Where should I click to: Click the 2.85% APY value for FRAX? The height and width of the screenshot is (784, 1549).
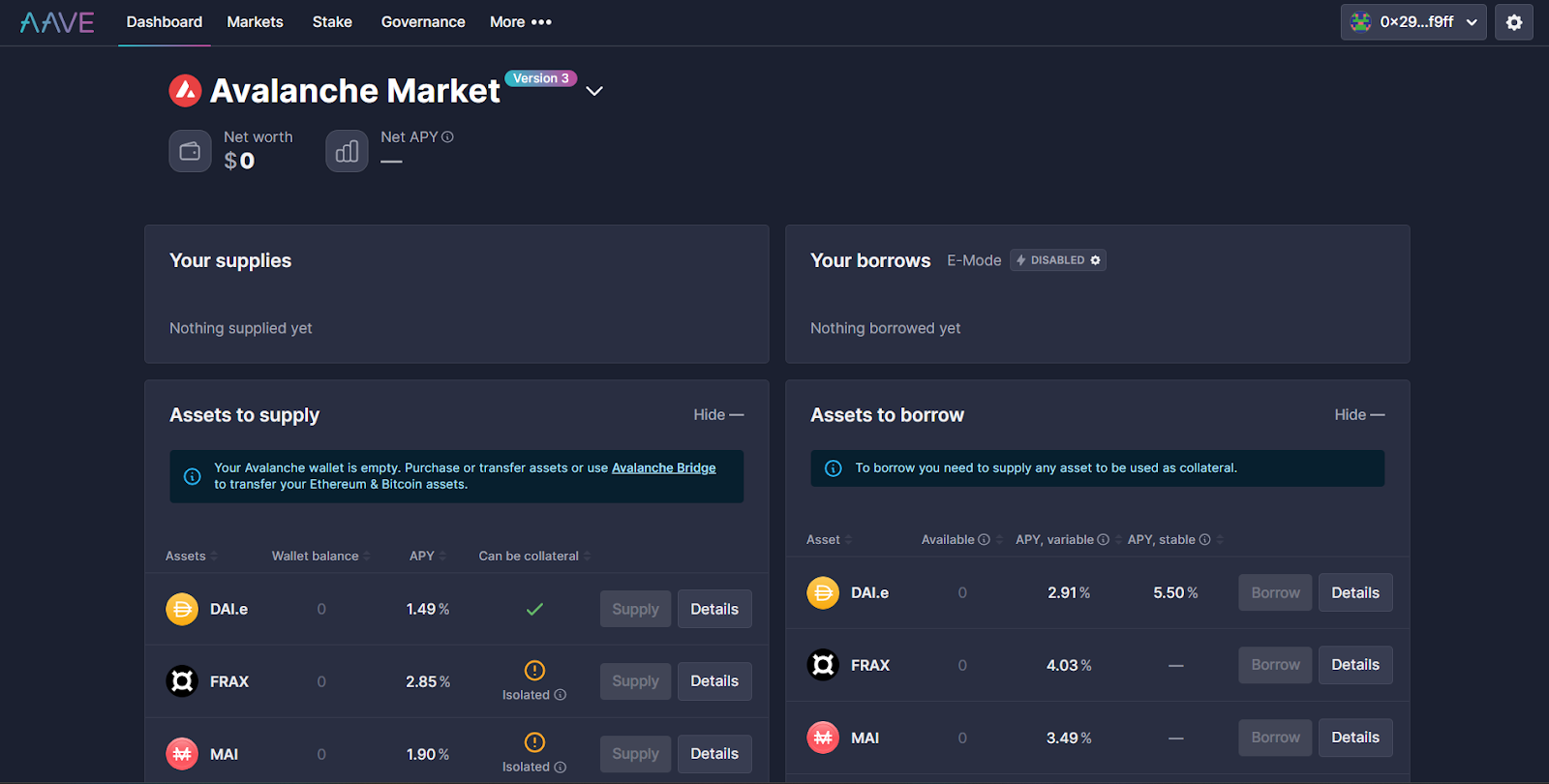pos(428,681)
